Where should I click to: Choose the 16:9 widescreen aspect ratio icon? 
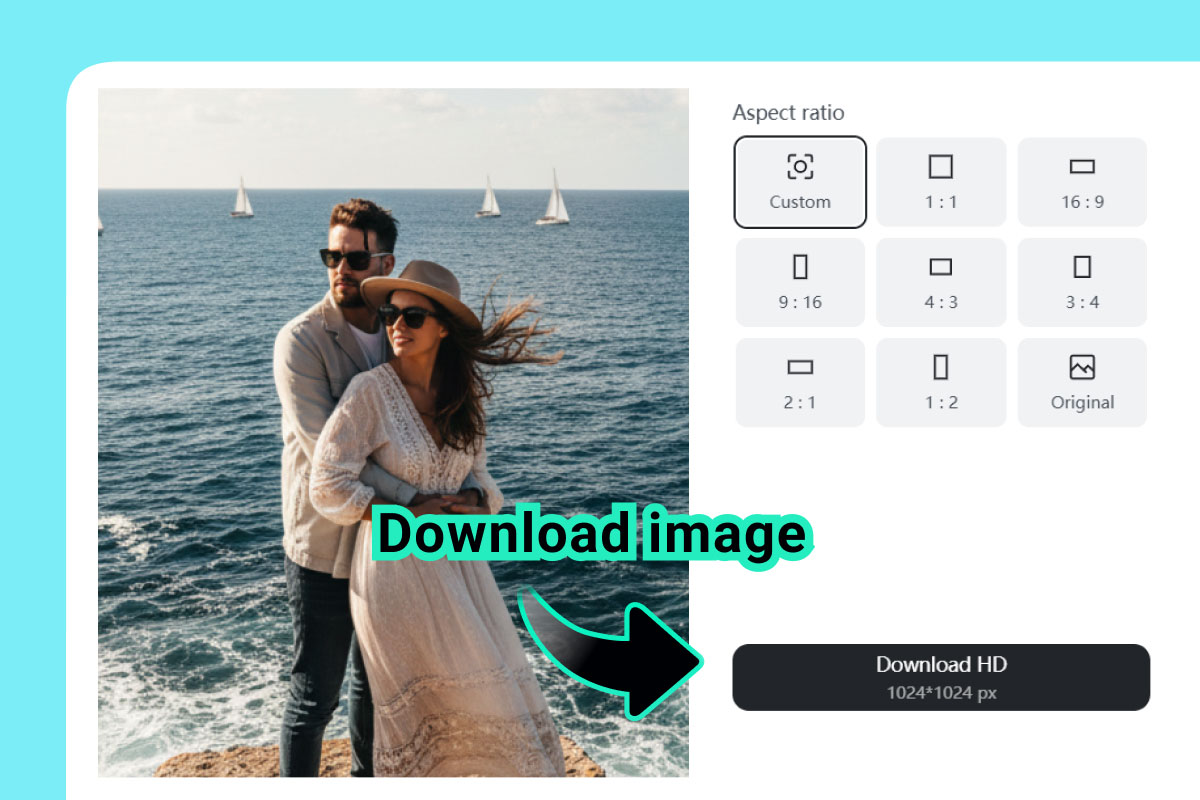click(1081, 166)
